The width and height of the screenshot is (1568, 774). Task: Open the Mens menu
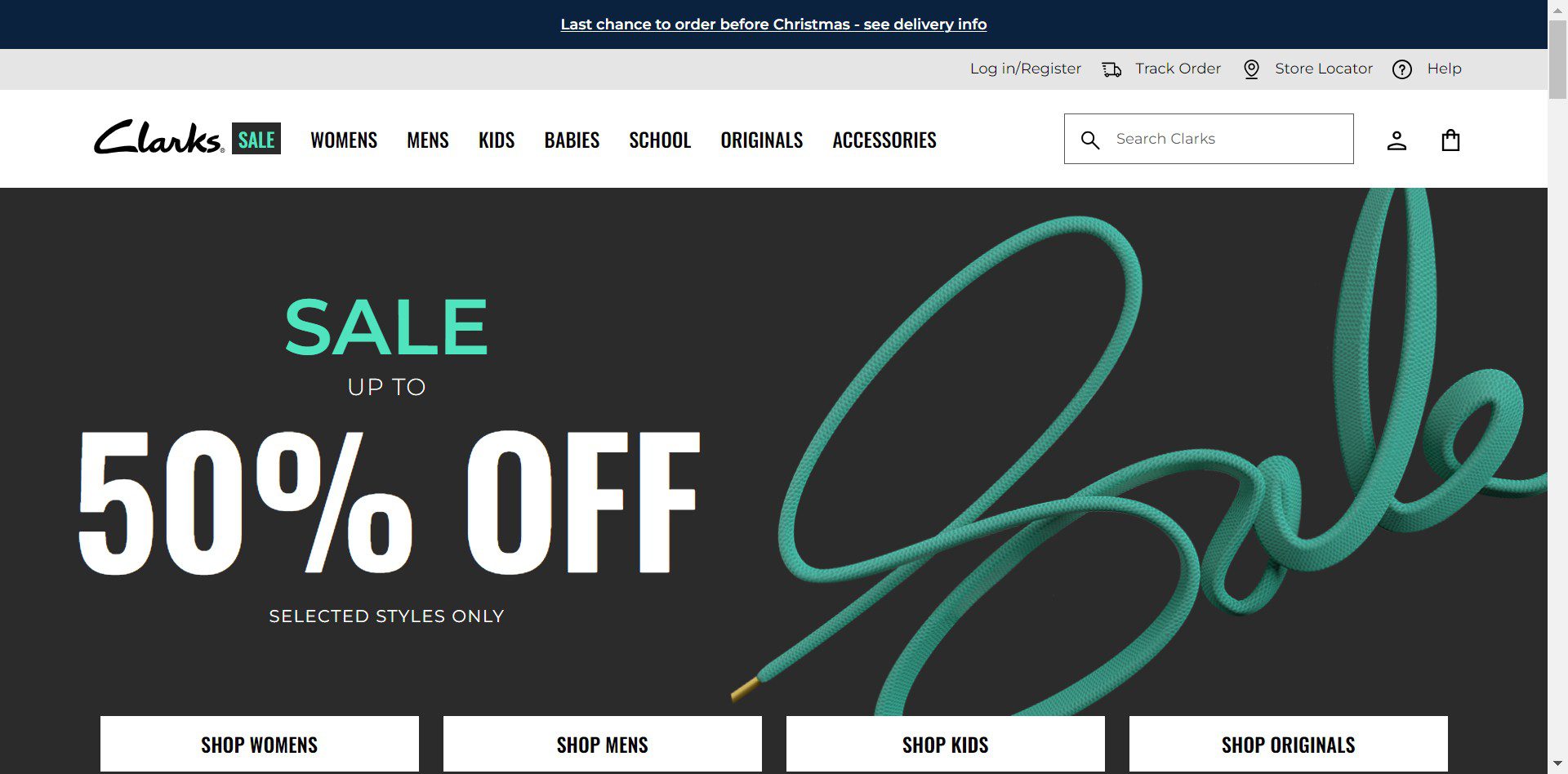(x=428, y=140)
